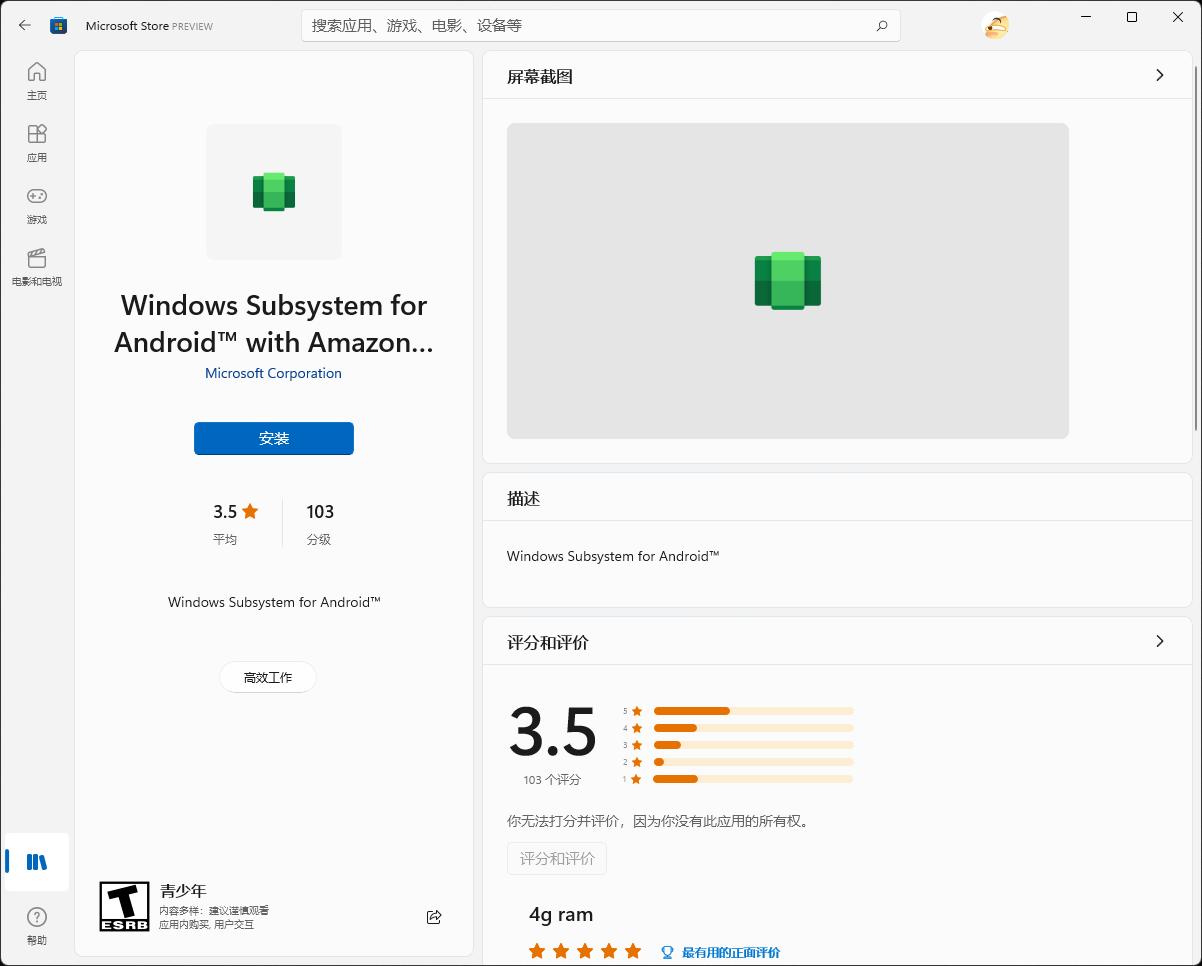The image size is (1202, 966).
Task: Click the 青少年 age rating text
Action: (183, 890)
